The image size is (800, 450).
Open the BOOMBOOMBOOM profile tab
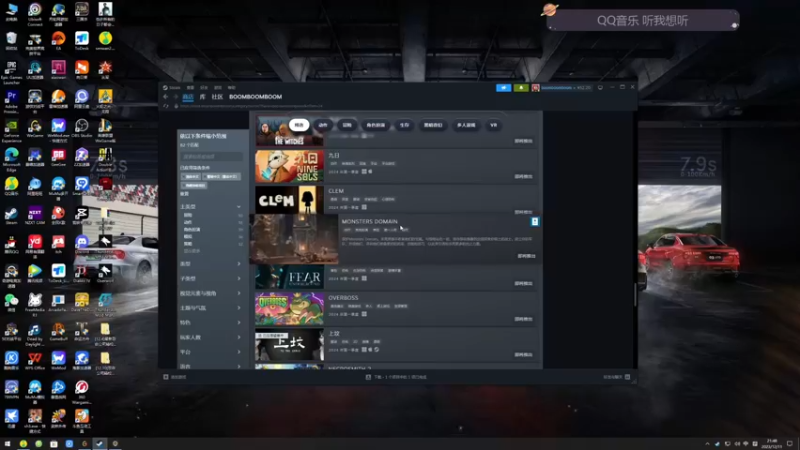pos(255,97)
